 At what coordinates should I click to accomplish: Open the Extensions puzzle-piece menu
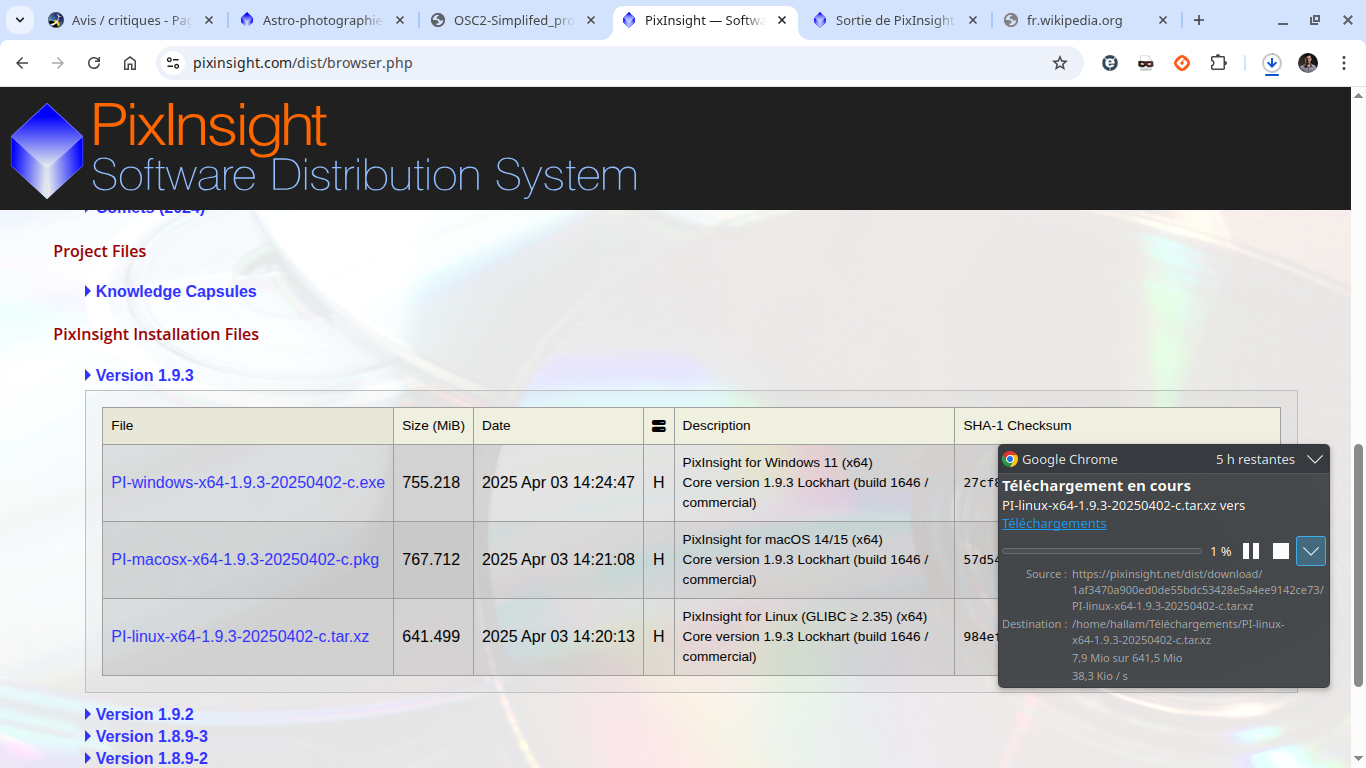[x=1218, y=63]
